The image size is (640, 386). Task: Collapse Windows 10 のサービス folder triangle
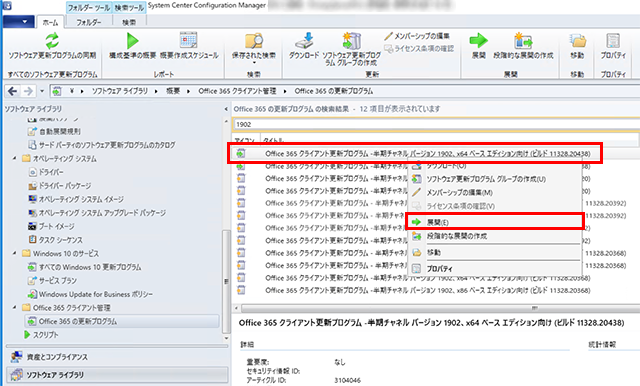point(15,253)
